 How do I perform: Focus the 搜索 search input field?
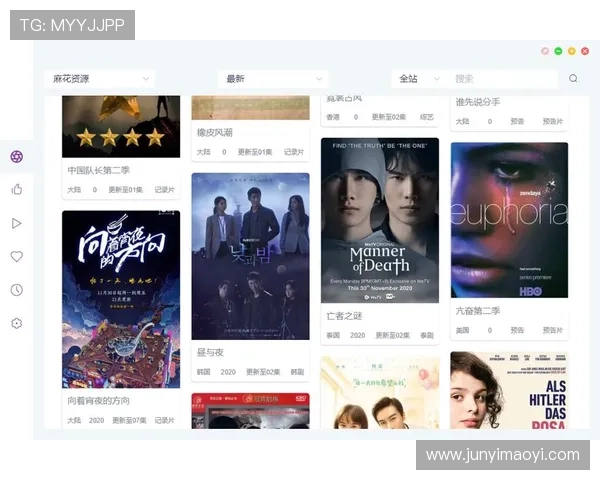point(502,79)
